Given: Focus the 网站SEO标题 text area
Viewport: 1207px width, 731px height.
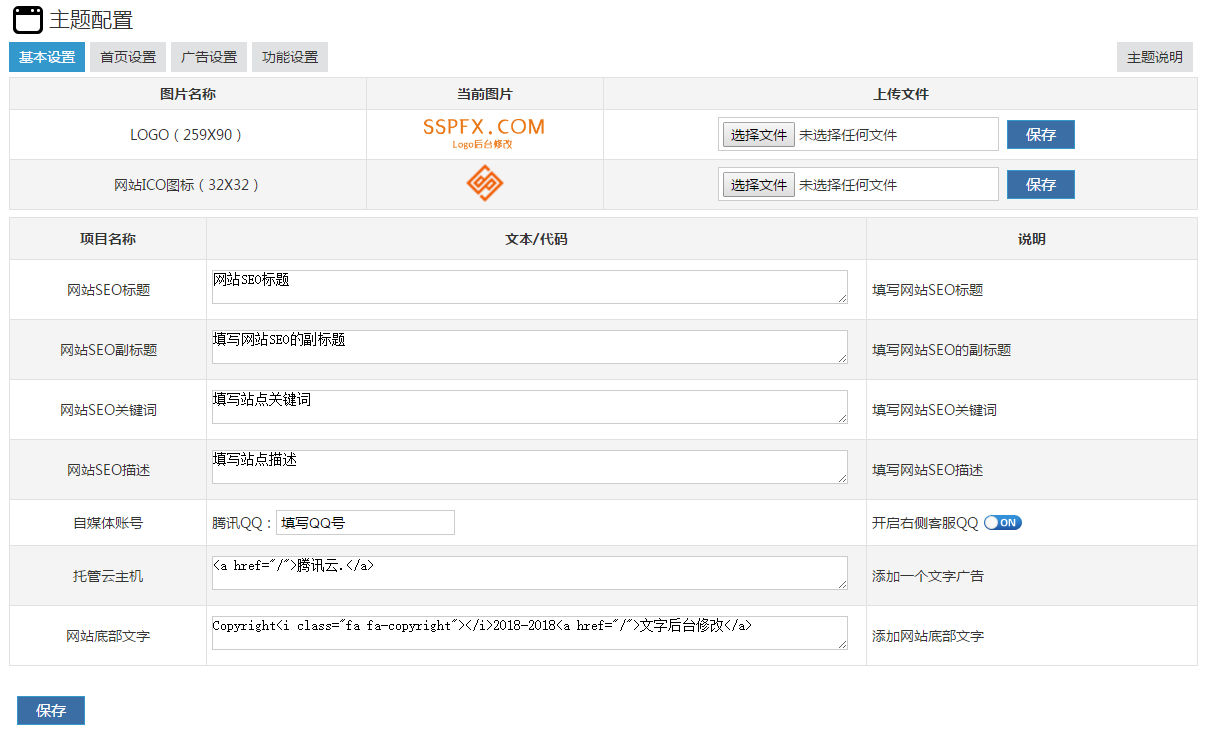Looking at the screenshot, I should [x=529, y=287].
